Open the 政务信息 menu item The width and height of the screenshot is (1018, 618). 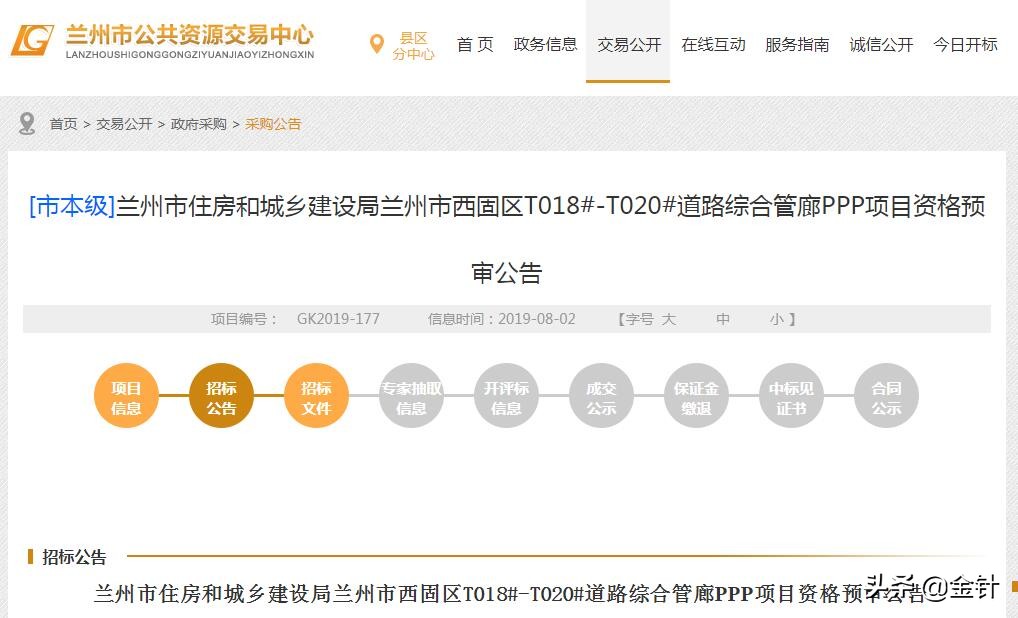(x=545, y=44)
